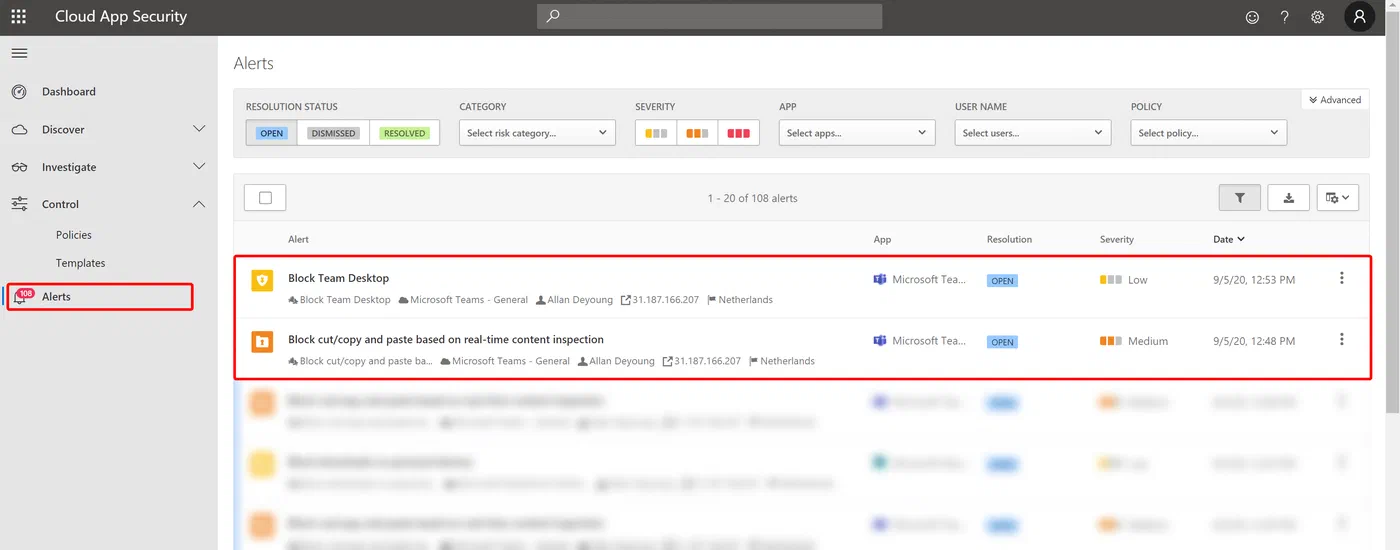The height and width of the screenshot is (550, 1400).
Task: Click the Control sliders icon
Action: tap(19, 204)
